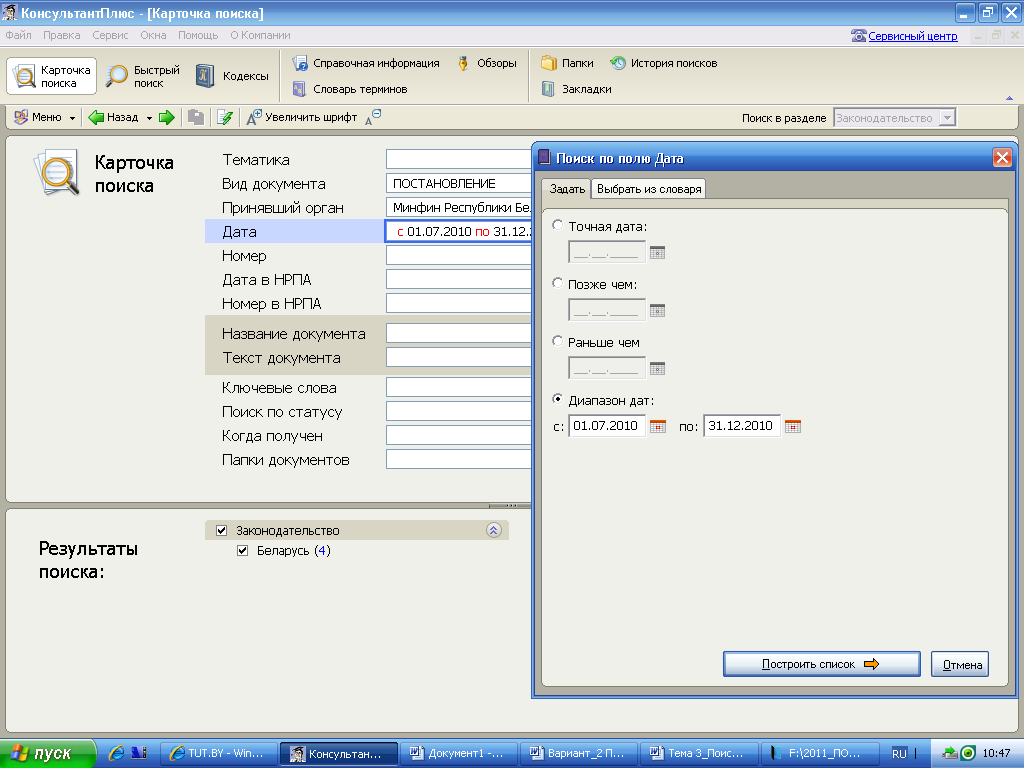1024x768 pixels.
Task: Click the RU language indicator
Action: [899, 754]
